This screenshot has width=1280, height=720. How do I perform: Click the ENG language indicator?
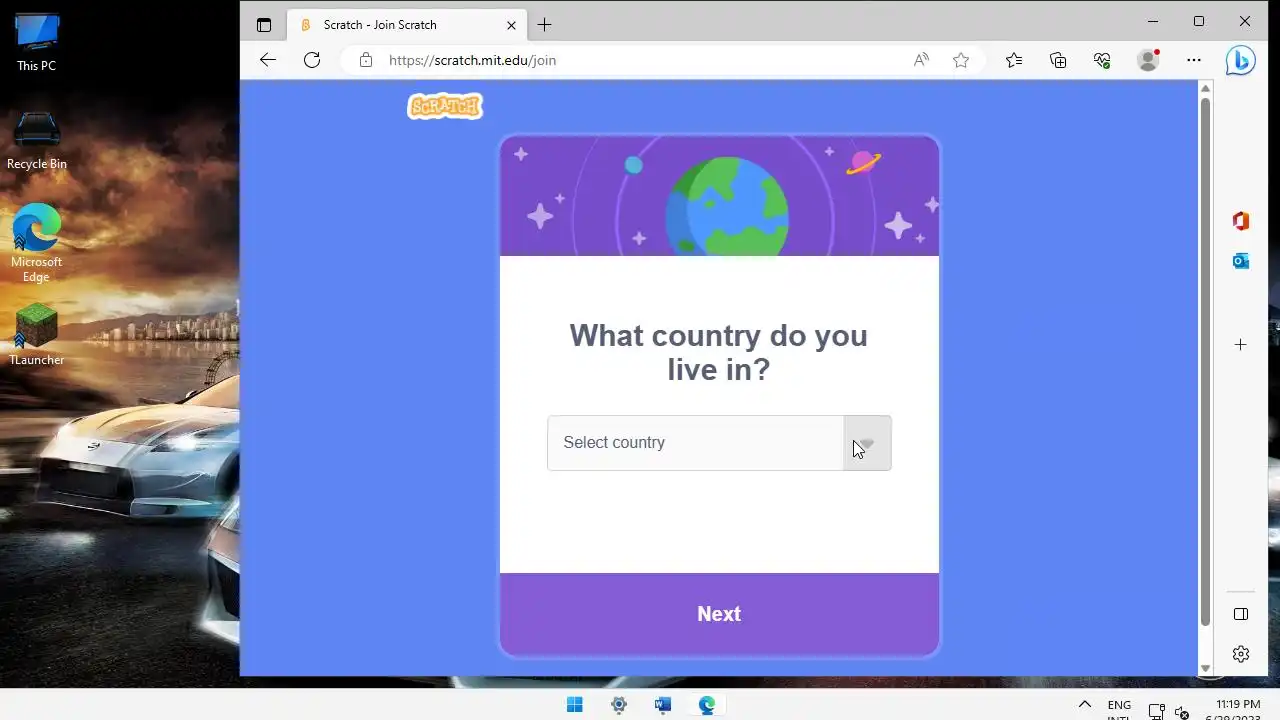[1119, 708]
